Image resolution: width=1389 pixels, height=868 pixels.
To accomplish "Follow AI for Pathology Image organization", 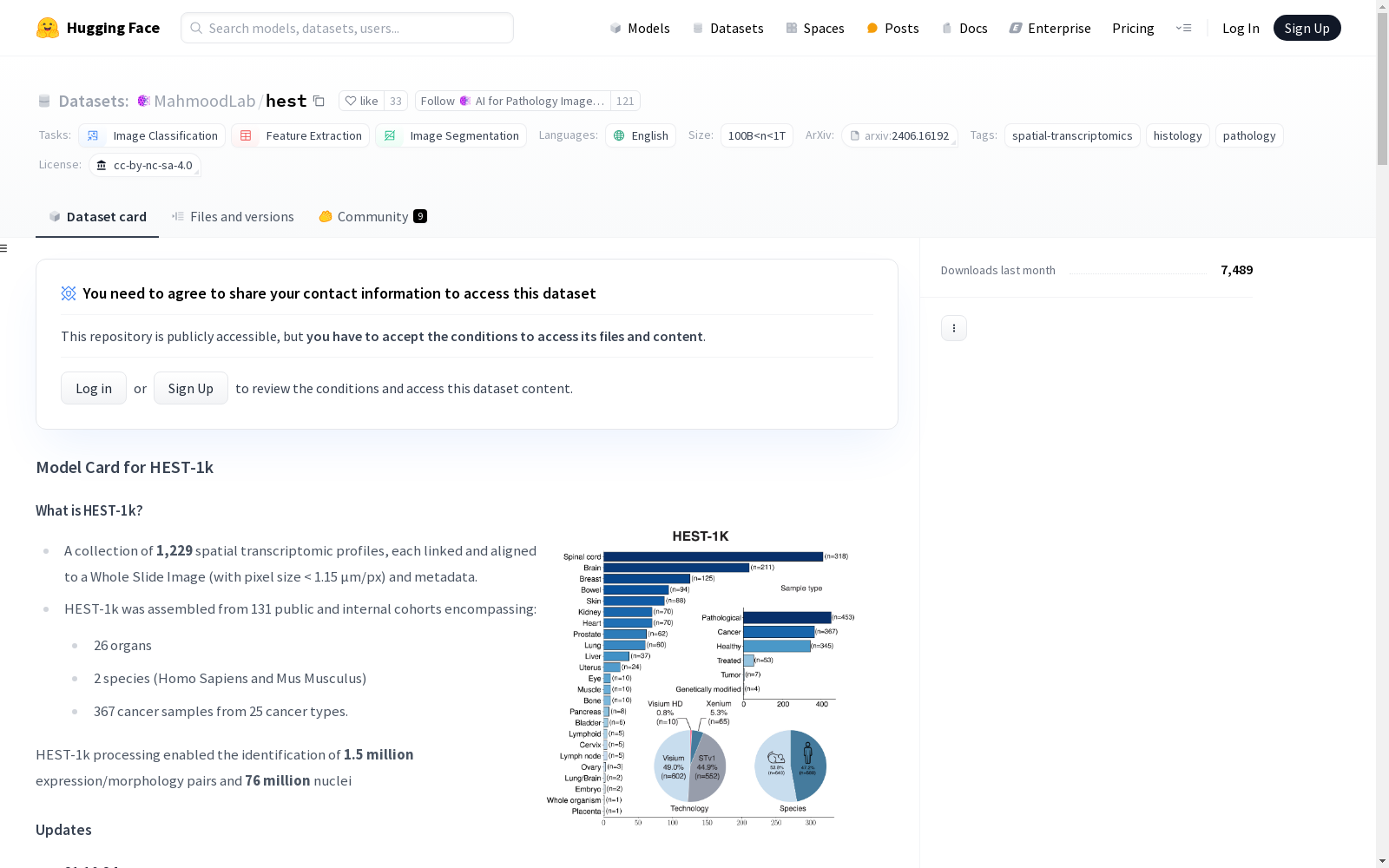I will pos(513,101).
